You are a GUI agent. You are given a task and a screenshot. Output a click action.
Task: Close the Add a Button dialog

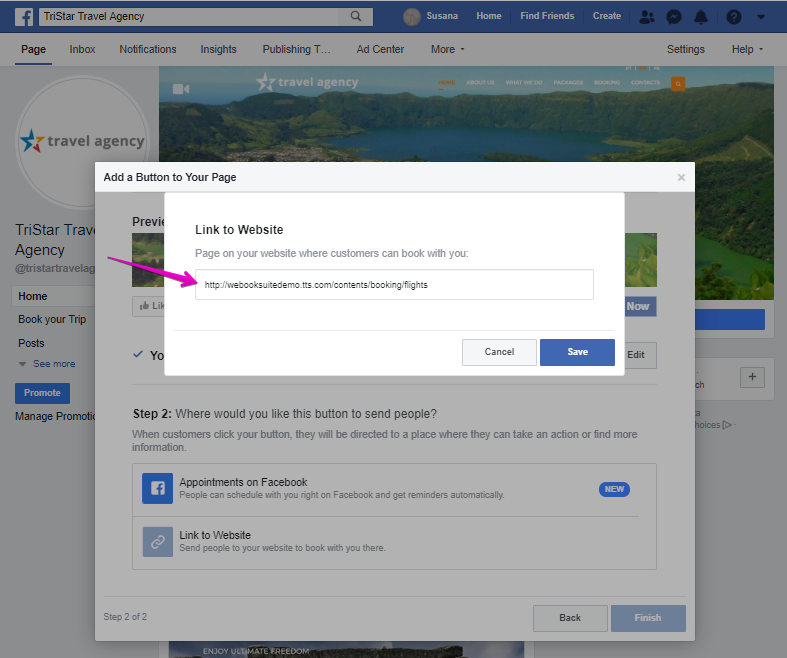[x=681, y=177]
